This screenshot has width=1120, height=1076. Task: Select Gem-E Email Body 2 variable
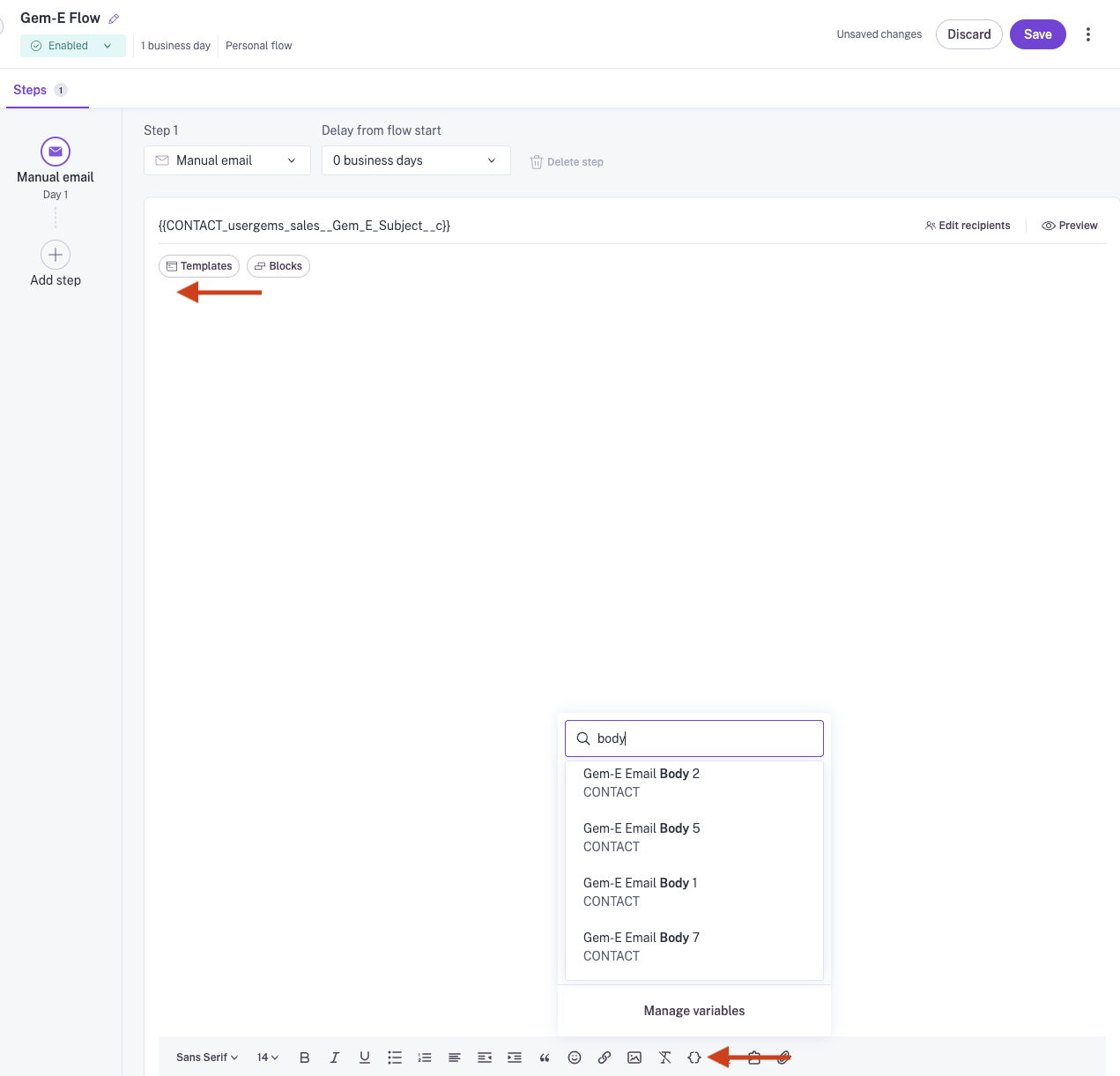point(694,783)
